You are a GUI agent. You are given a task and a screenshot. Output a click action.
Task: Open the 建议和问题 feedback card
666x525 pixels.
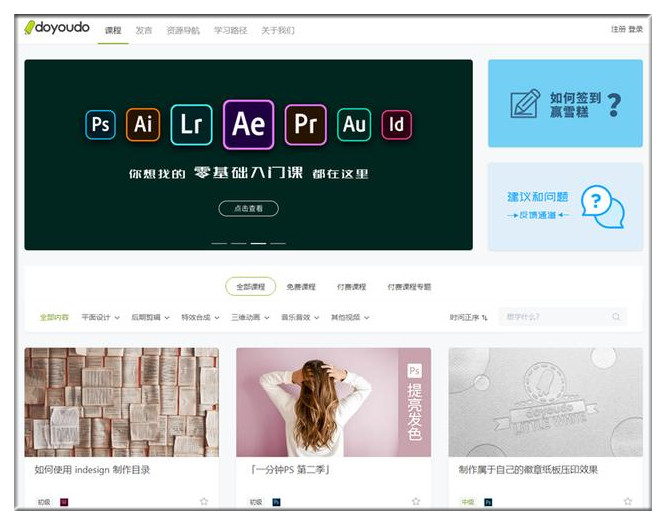[565, 206]
